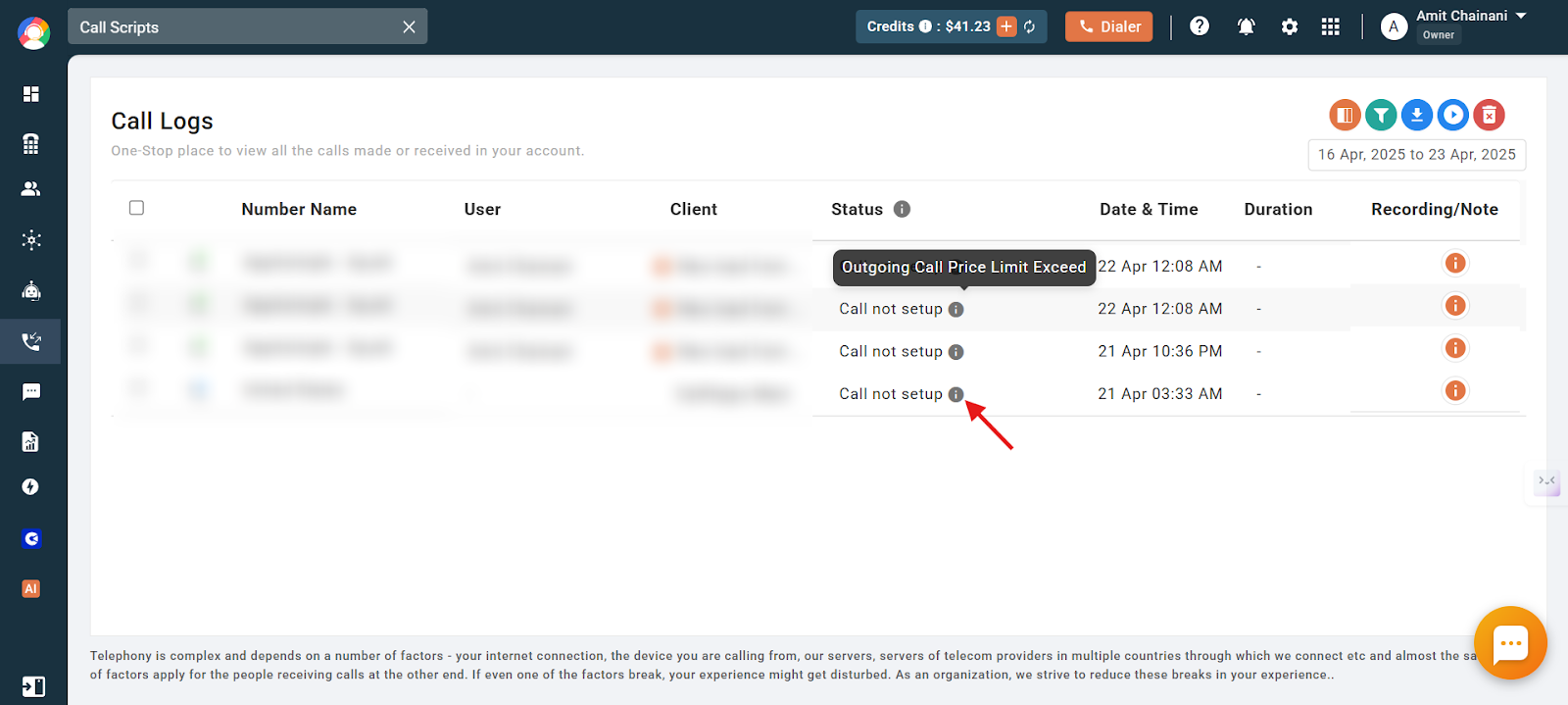Open the messages chat icon in sidebar
Image resolution: width=1568 pixels, height=705 pixels.
[31, 392]
